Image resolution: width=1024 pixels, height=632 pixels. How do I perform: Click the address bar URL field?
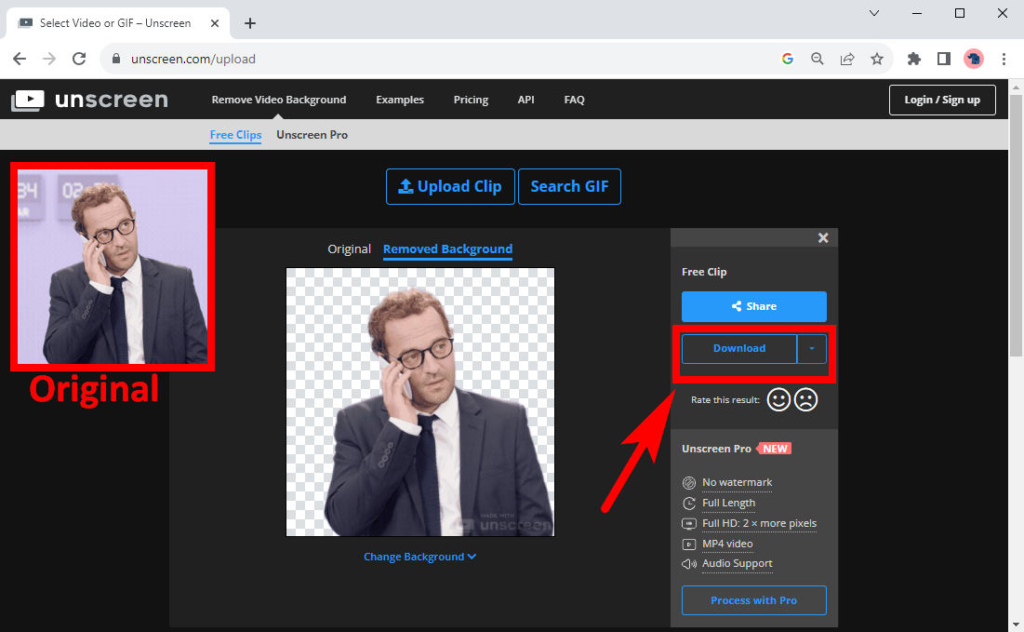pyautogui.click(x=200, y=59)
